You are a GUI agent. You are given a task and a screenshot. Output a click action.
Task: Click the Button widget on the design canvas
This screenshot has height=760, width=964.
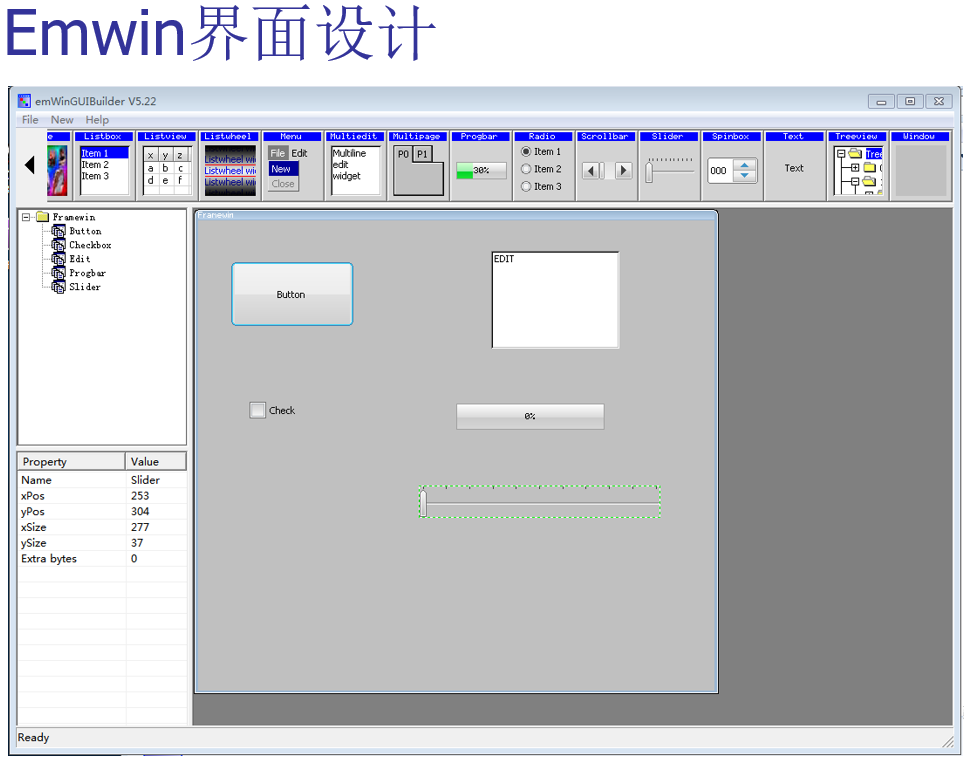292,294
